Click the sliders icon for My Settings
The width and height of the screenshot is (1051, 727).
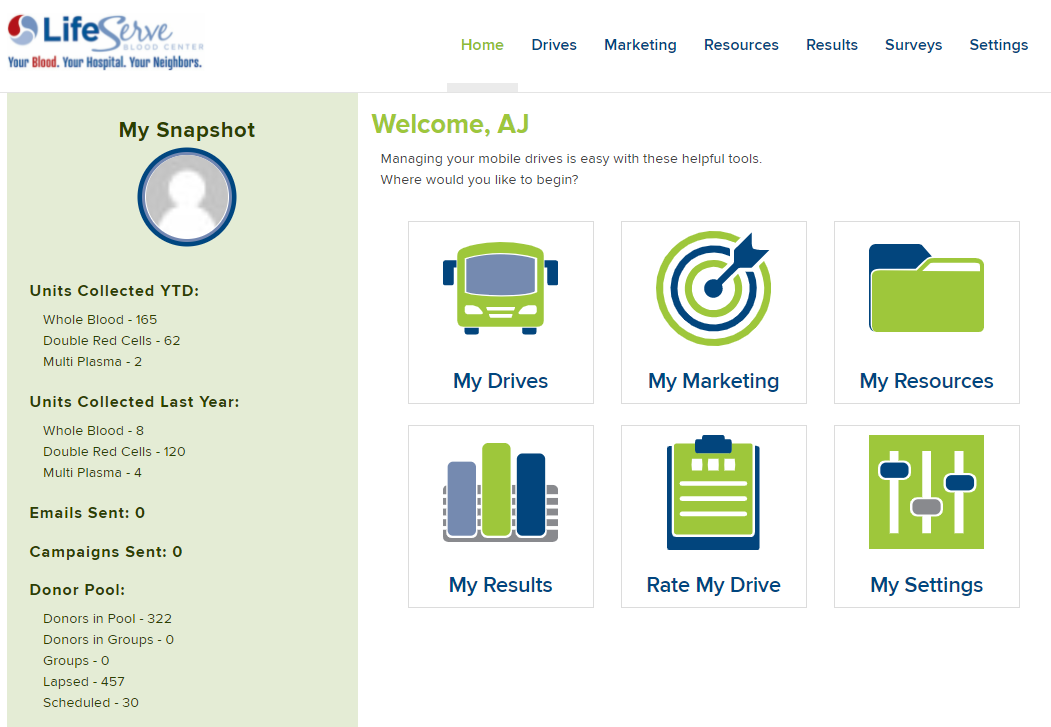[x=926, y=492]
